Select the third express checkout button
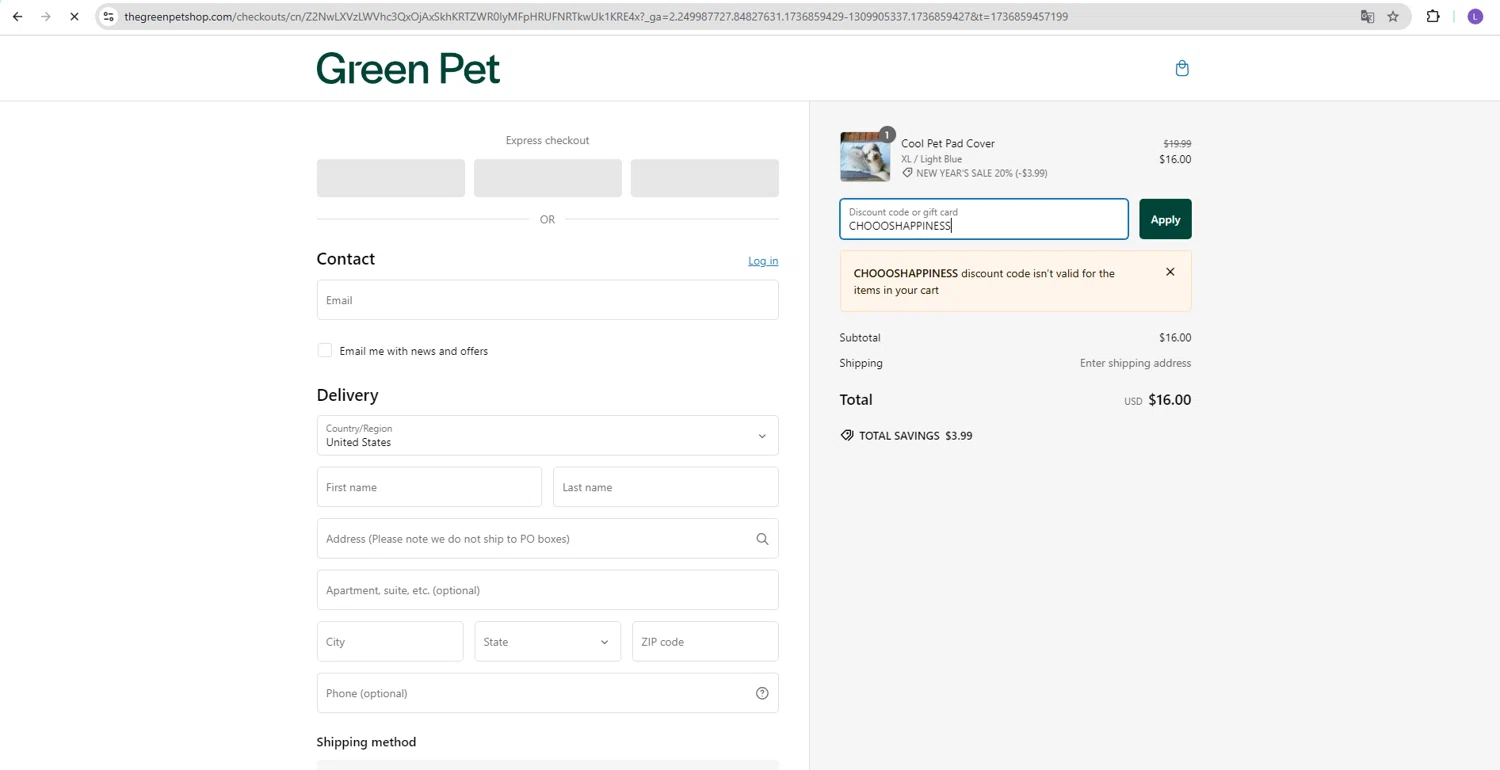Screen dimensions: 1500x770 click(705, 178)
